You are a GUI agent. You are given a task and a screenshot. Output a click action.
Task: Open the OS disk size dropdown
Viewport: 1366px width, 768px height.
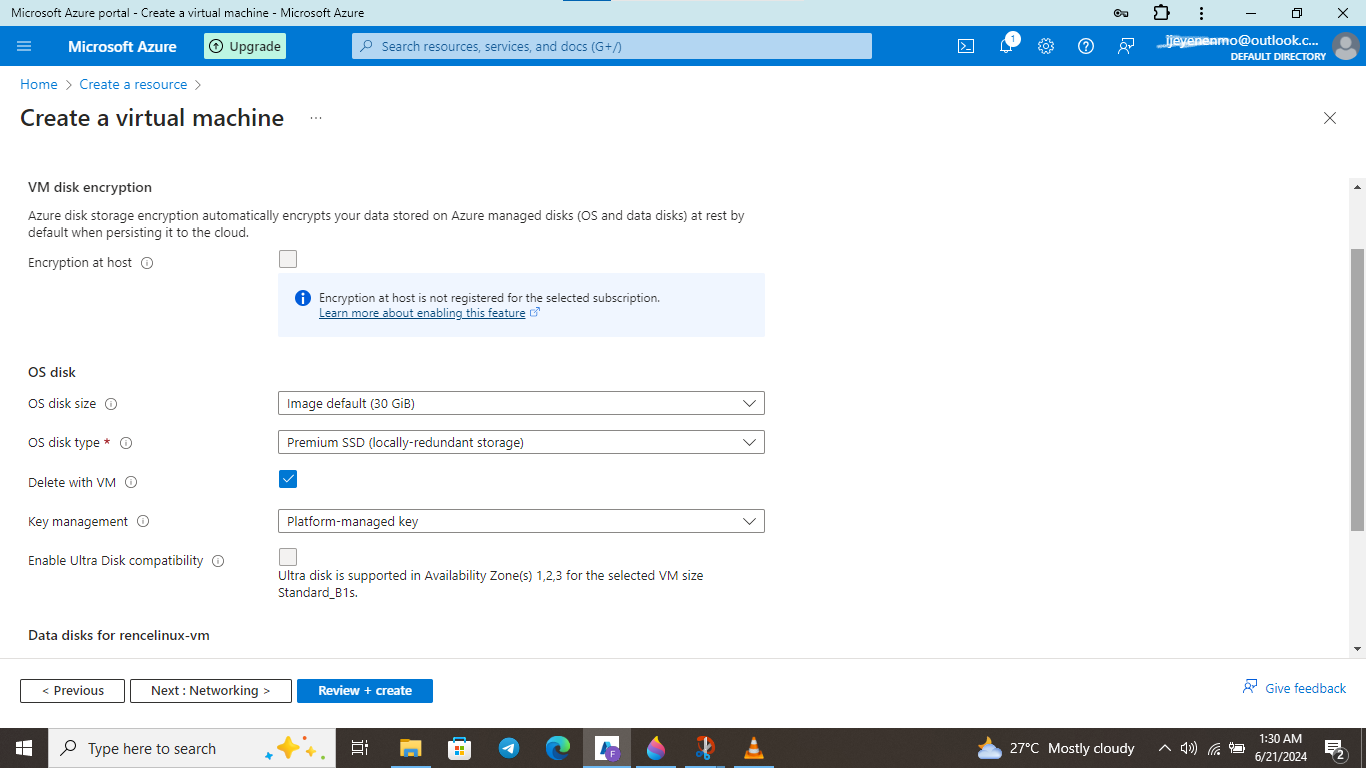click(521, 404)
